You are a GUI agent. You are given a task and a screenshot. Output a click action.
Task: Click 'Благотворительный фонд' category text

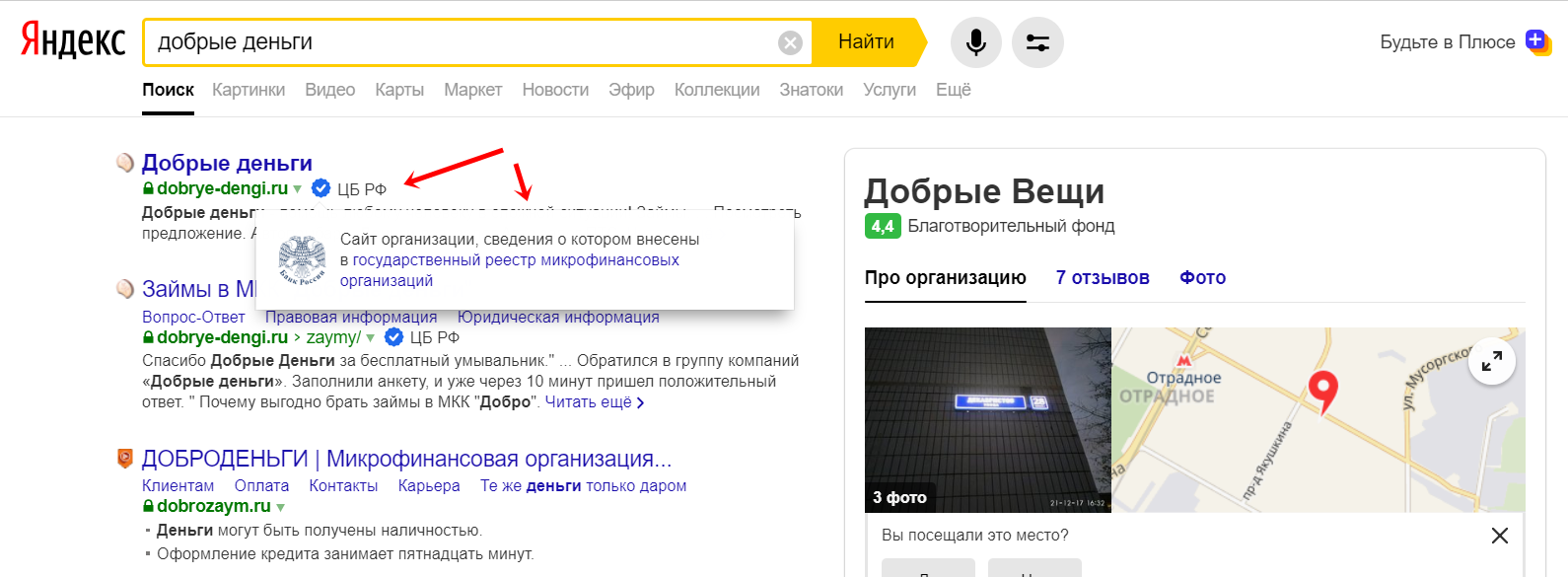pos(1011,226)
